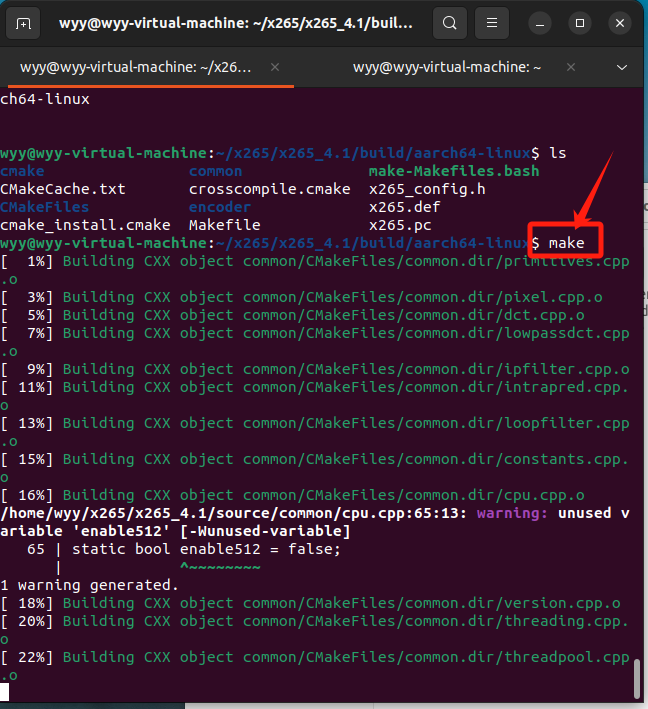Click the crosscompile.cmake file name
The height and width of the screenshot is (709, 648).
click(x=269, y=189)
